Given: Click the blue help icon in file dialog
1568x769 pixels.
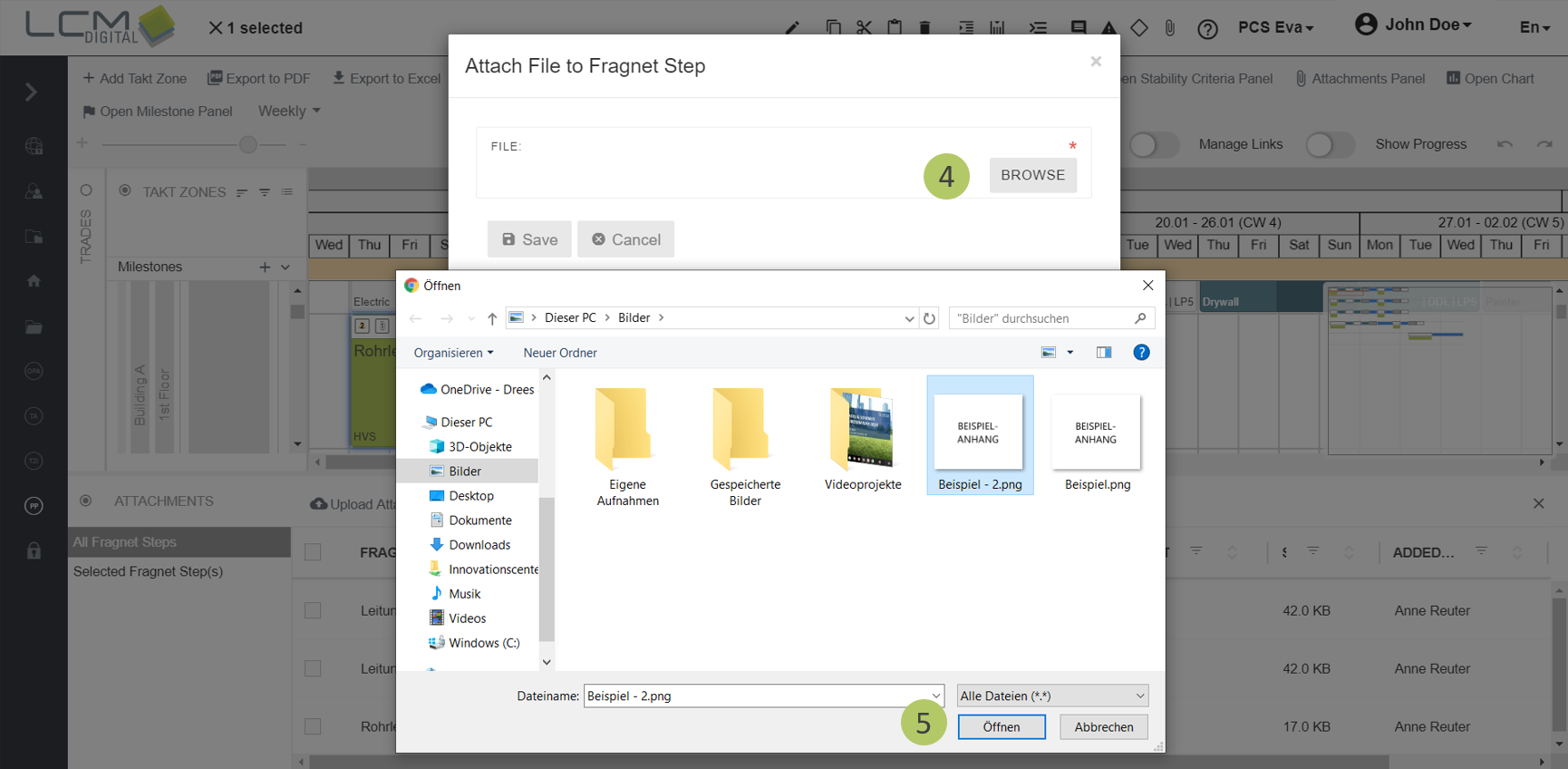Looking at the screenshot, I should (x=1141, y=353).
